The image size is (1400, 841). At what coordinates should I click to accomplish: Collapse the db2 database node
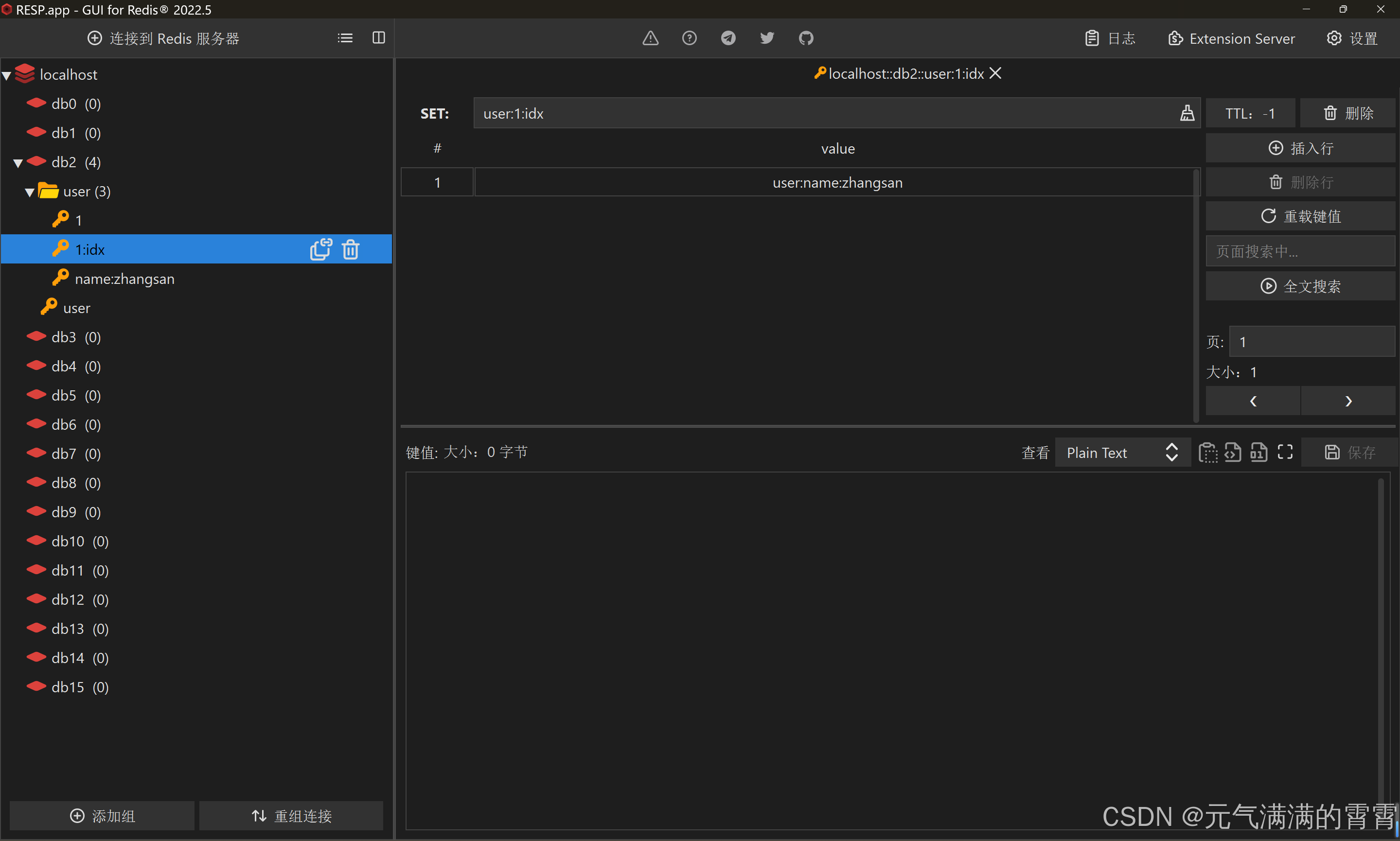tap(18, 163)
